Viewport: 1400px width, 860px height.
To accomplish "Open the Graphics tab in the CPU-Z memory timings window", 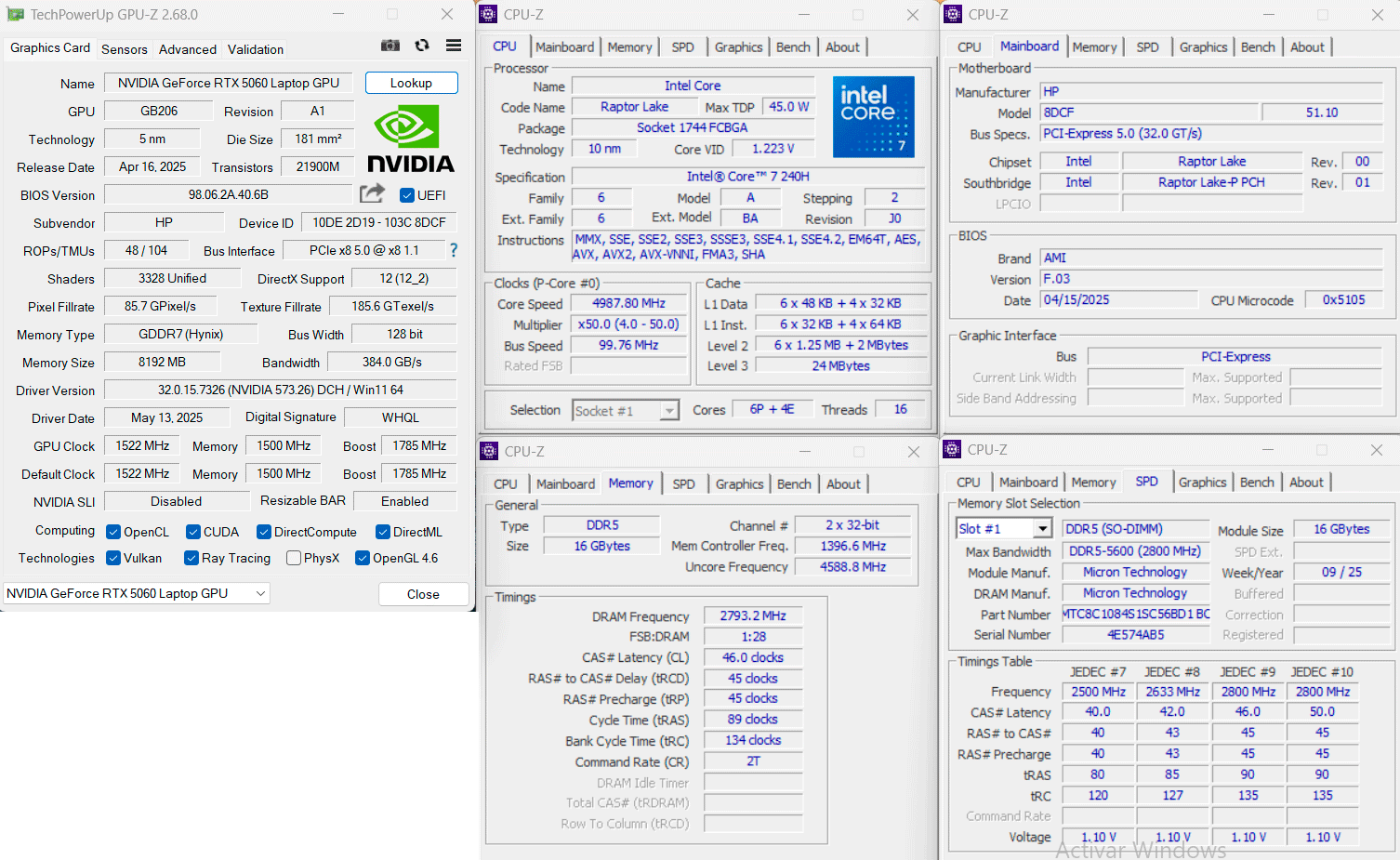I will (740, 484).
